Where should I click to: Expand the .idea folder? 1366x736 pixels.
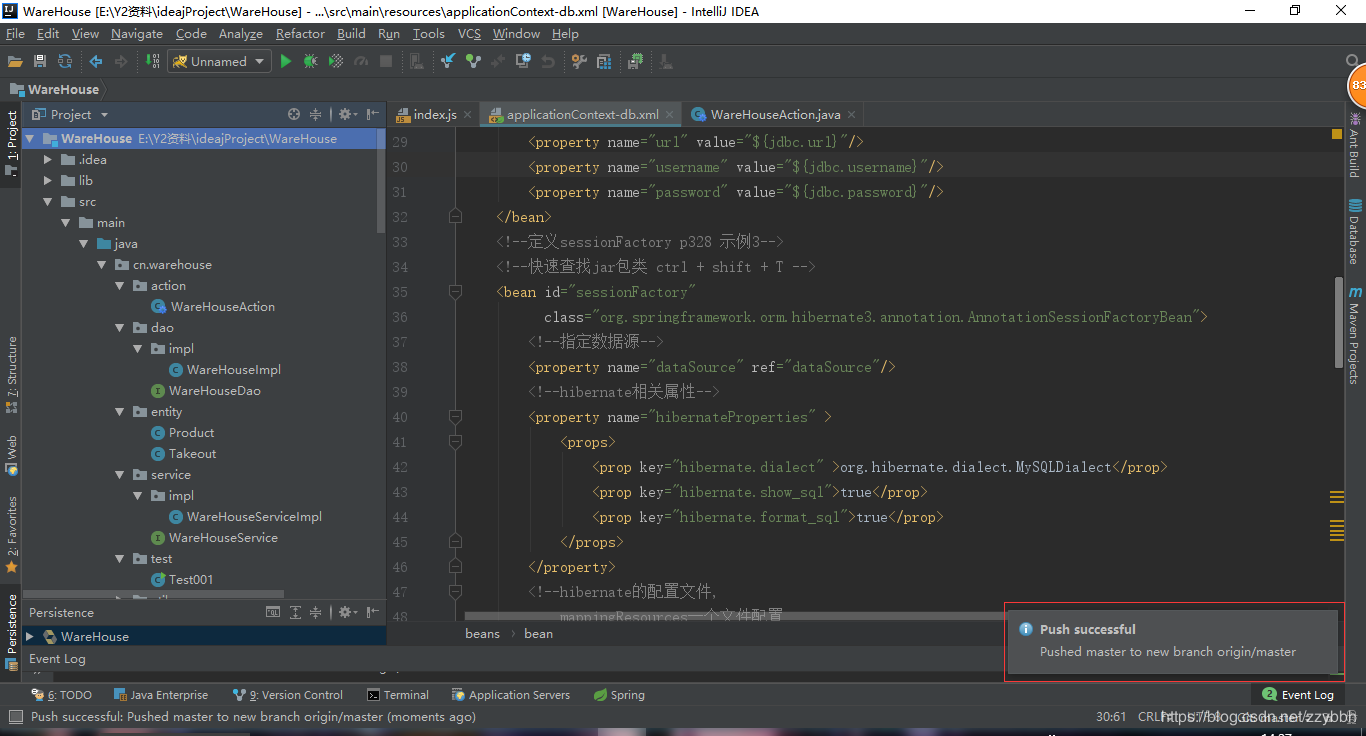(47, 159)
